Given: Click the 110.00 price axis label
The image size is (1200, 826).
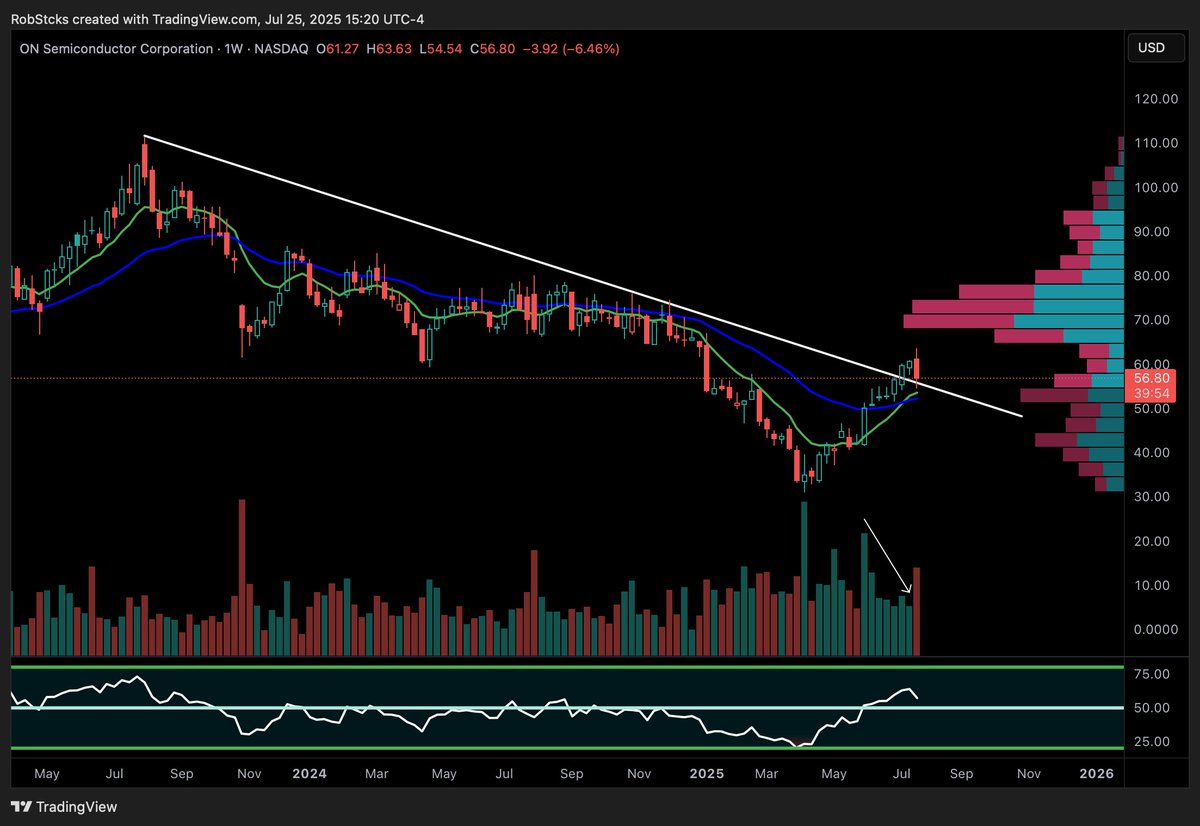Looking at the screenshot, I should 1154,143.
